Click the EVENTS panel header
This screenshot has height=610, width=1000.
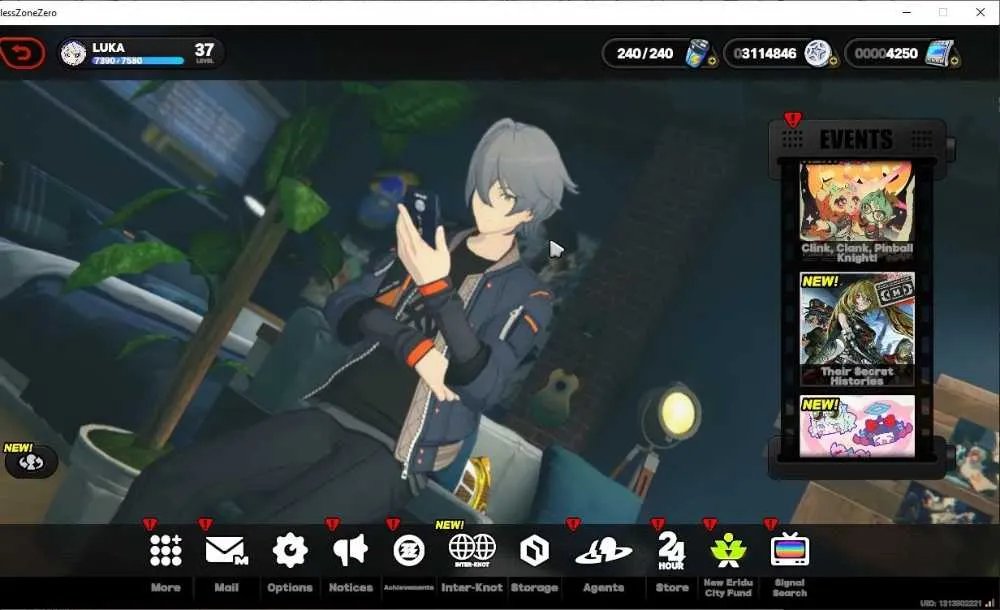pyautogui.click(x=857, y=140)
